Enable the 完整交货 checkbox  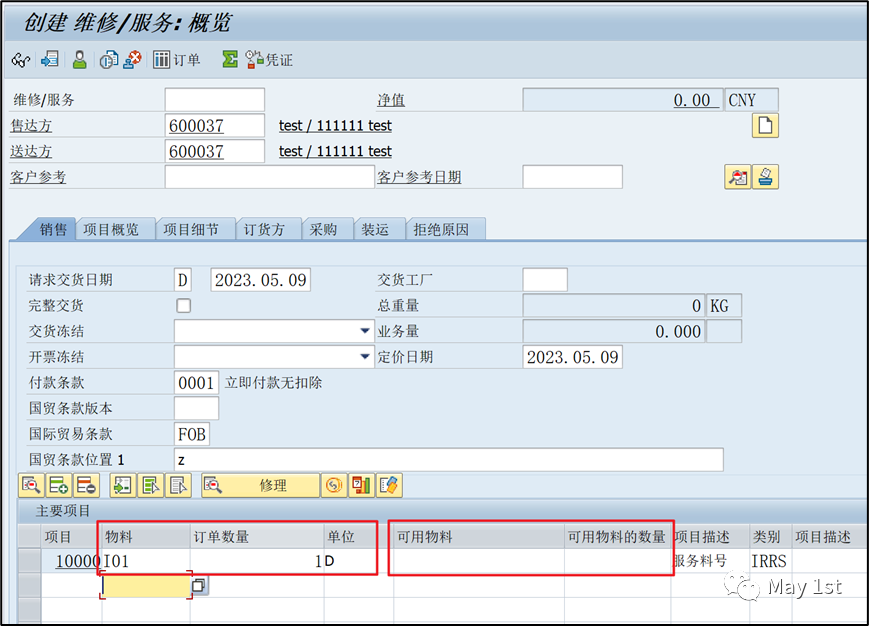pyautogui.click(x=183, y=305)
